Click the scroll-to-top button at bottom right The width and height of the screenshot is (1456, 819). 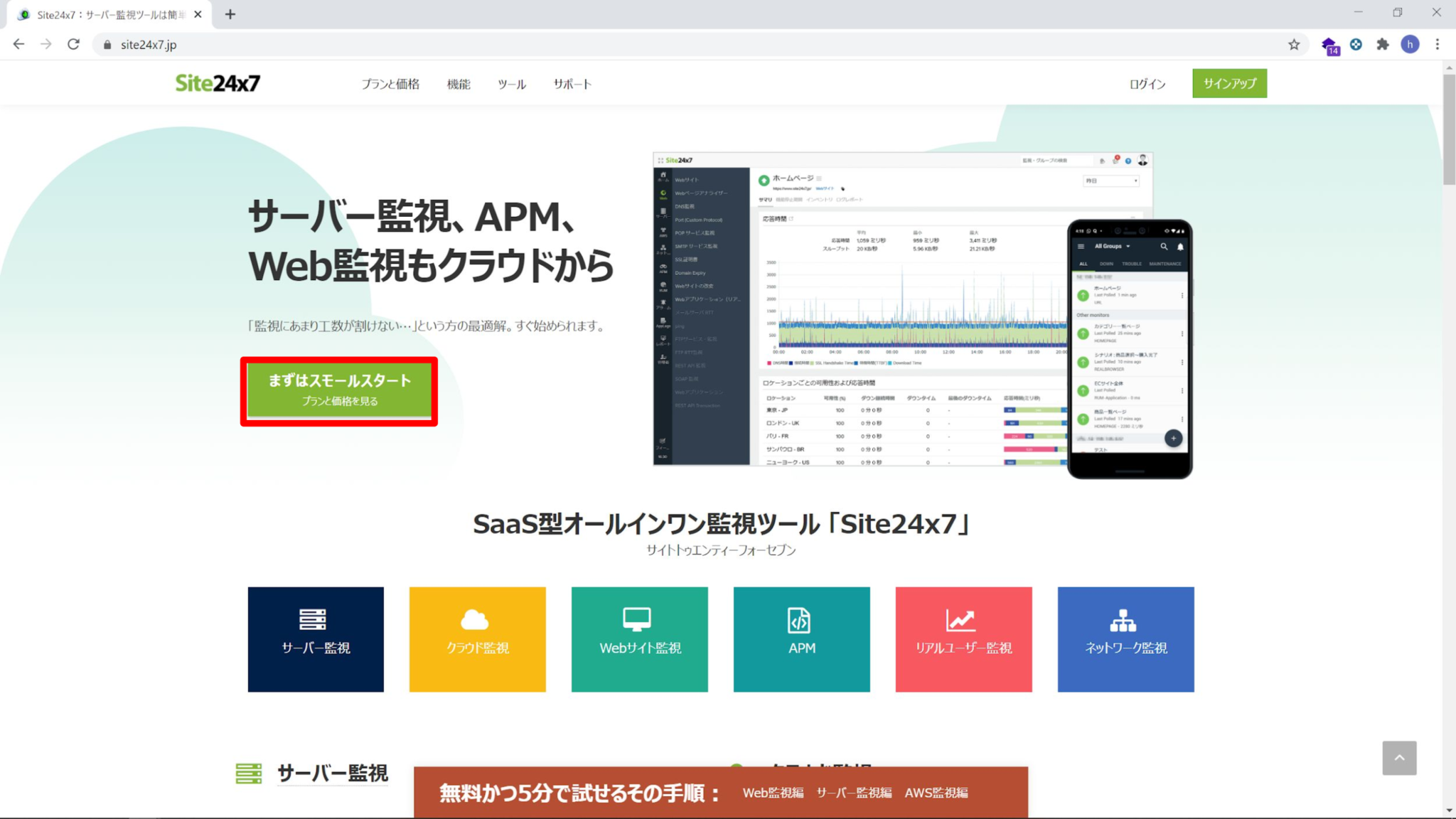(1399, 759)
